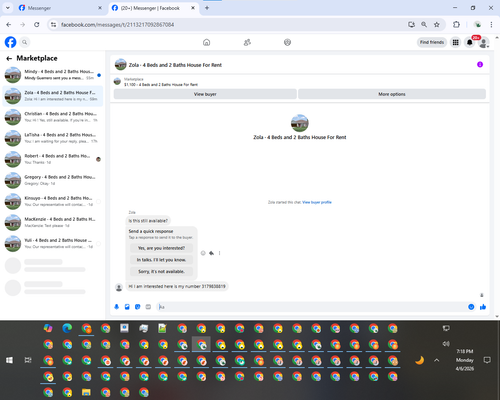Open the Friends icon in top navigation
The height and width of the screenshot is (400, 500).
pos(247,42)
